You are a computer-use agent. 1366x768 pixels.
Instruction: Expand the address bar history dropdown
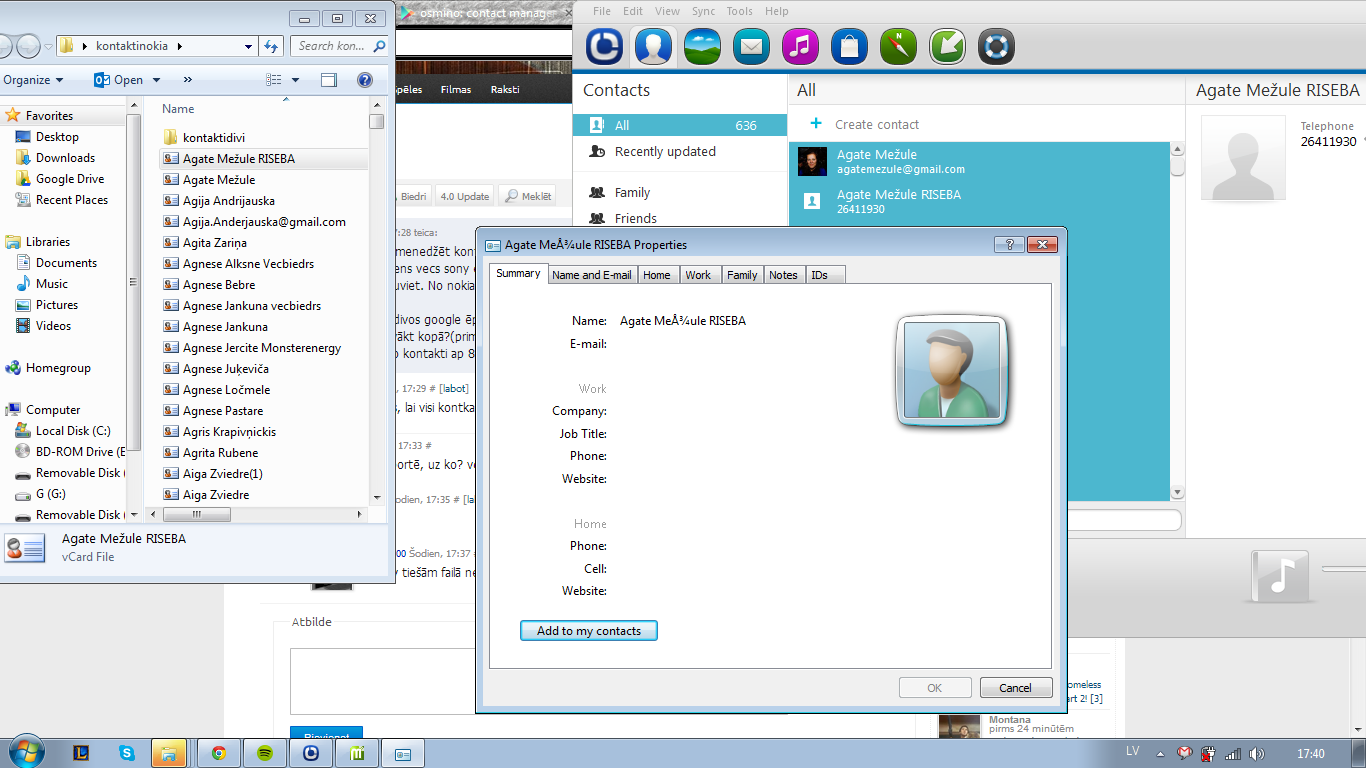pos(249,46)
